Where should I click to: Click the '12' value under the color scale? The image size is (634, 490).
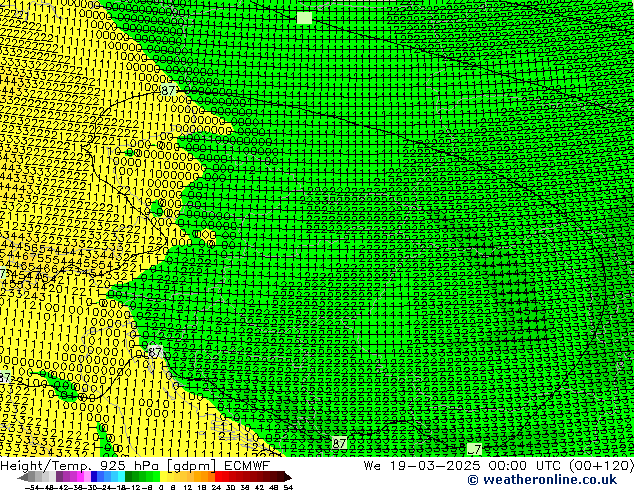(x=187, y=487)
